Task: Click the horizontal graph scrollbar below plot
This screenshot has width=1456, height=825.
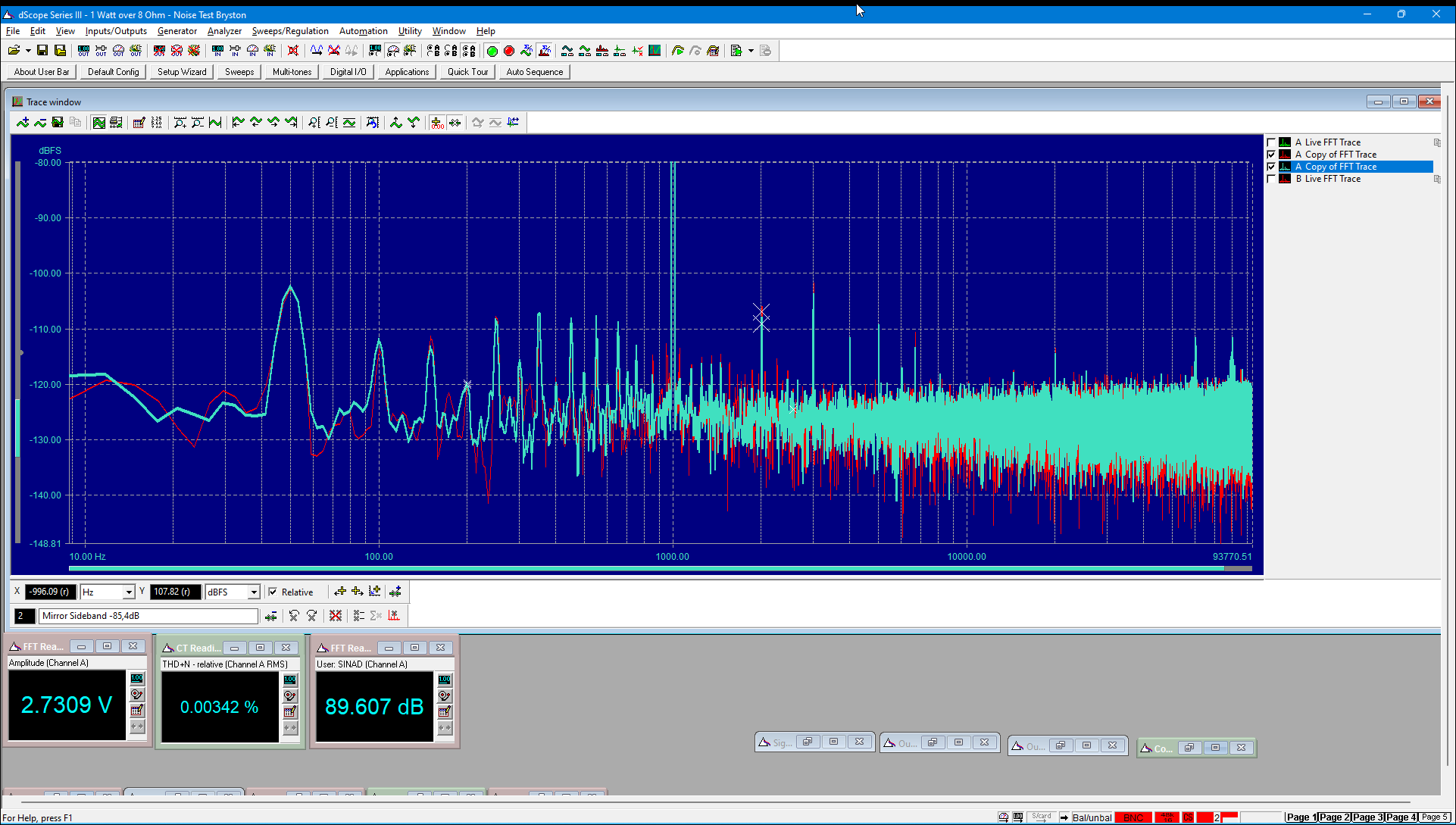Action: pos(659,568)
